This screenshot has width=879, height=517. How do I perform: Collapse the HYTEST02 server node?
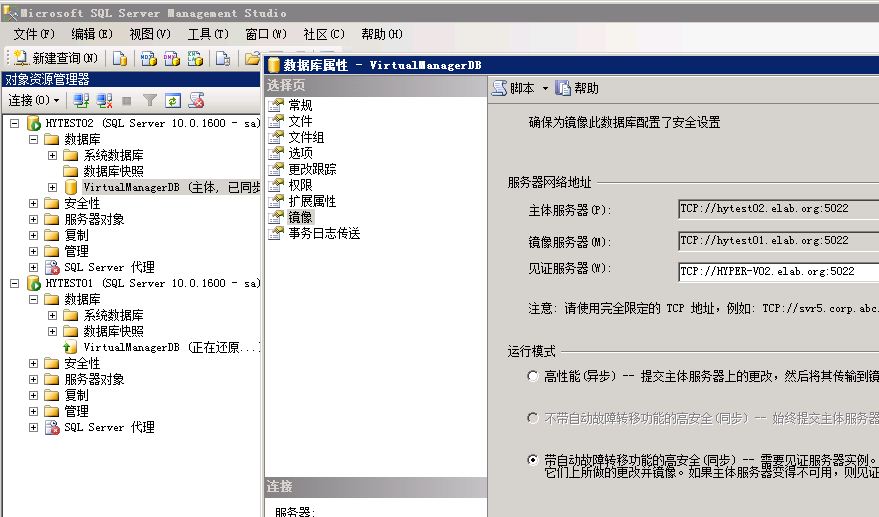point(15,123)
